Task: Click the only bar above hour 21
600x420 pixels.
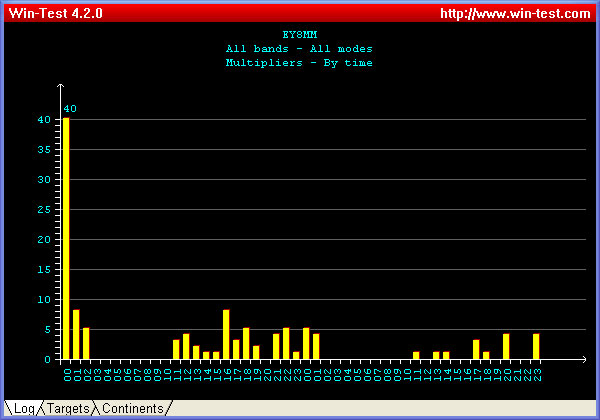Action: click(x=276, y=347)
